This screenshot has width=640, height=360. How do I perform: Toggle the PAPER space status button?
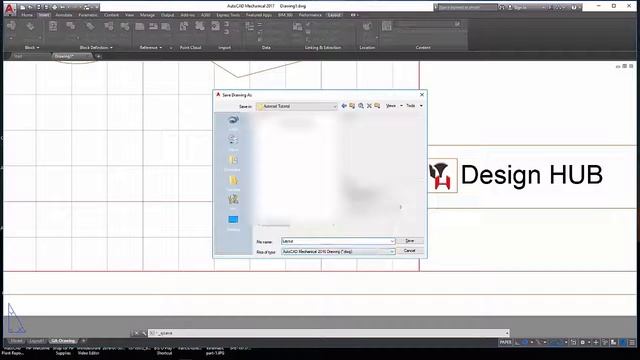[505, 342]
